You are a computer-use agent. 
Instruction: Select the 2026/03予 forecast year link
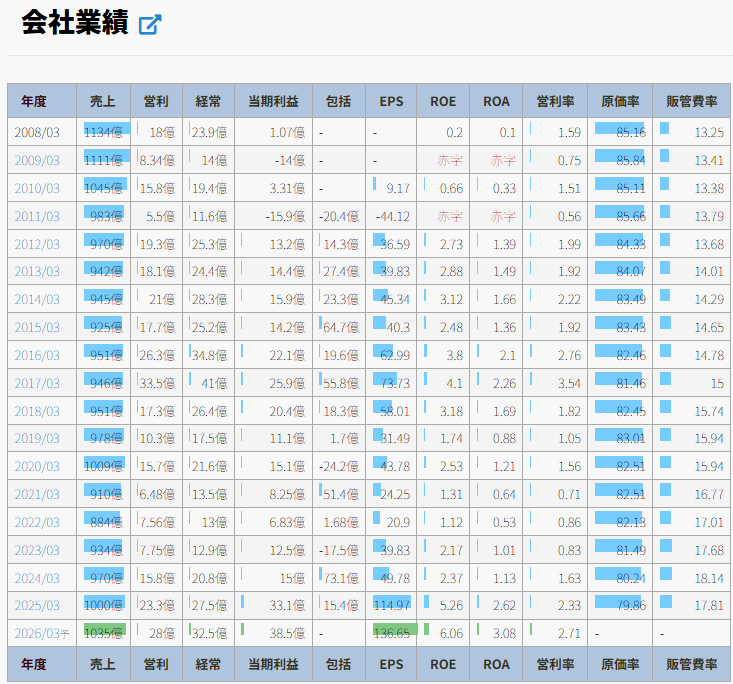coord(38,633)
